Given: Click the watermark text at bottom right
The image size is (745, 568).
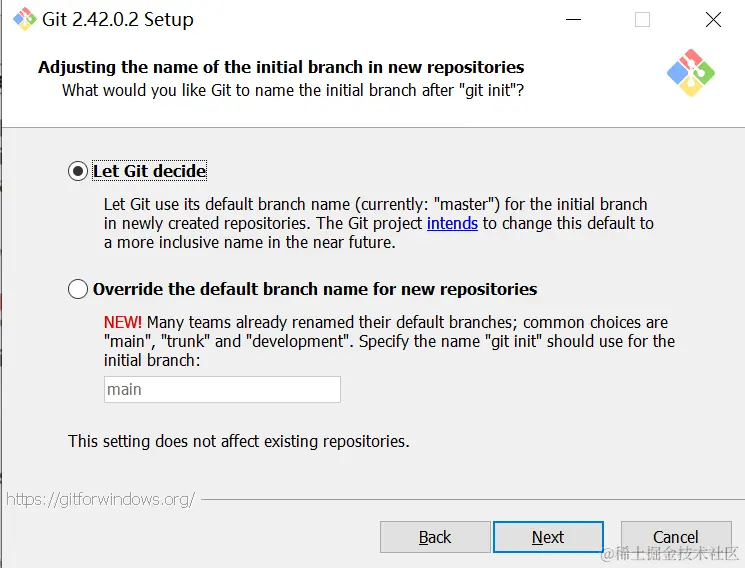Looking at the screenshot, I should coord(677,553).
